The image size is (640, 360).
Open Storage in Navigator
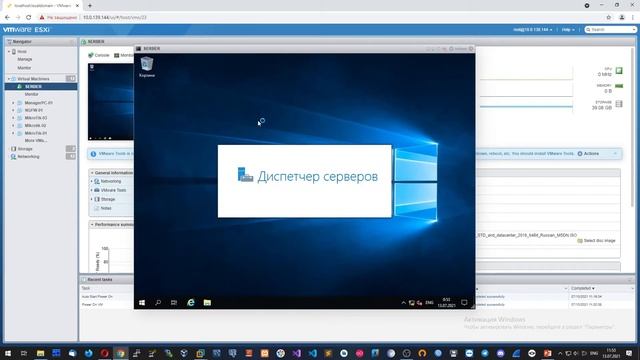[25, 149]
